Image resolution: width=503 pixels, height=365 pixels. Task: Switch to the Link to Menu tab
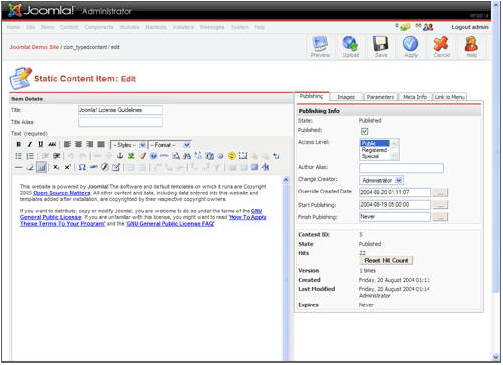(449, 97)
